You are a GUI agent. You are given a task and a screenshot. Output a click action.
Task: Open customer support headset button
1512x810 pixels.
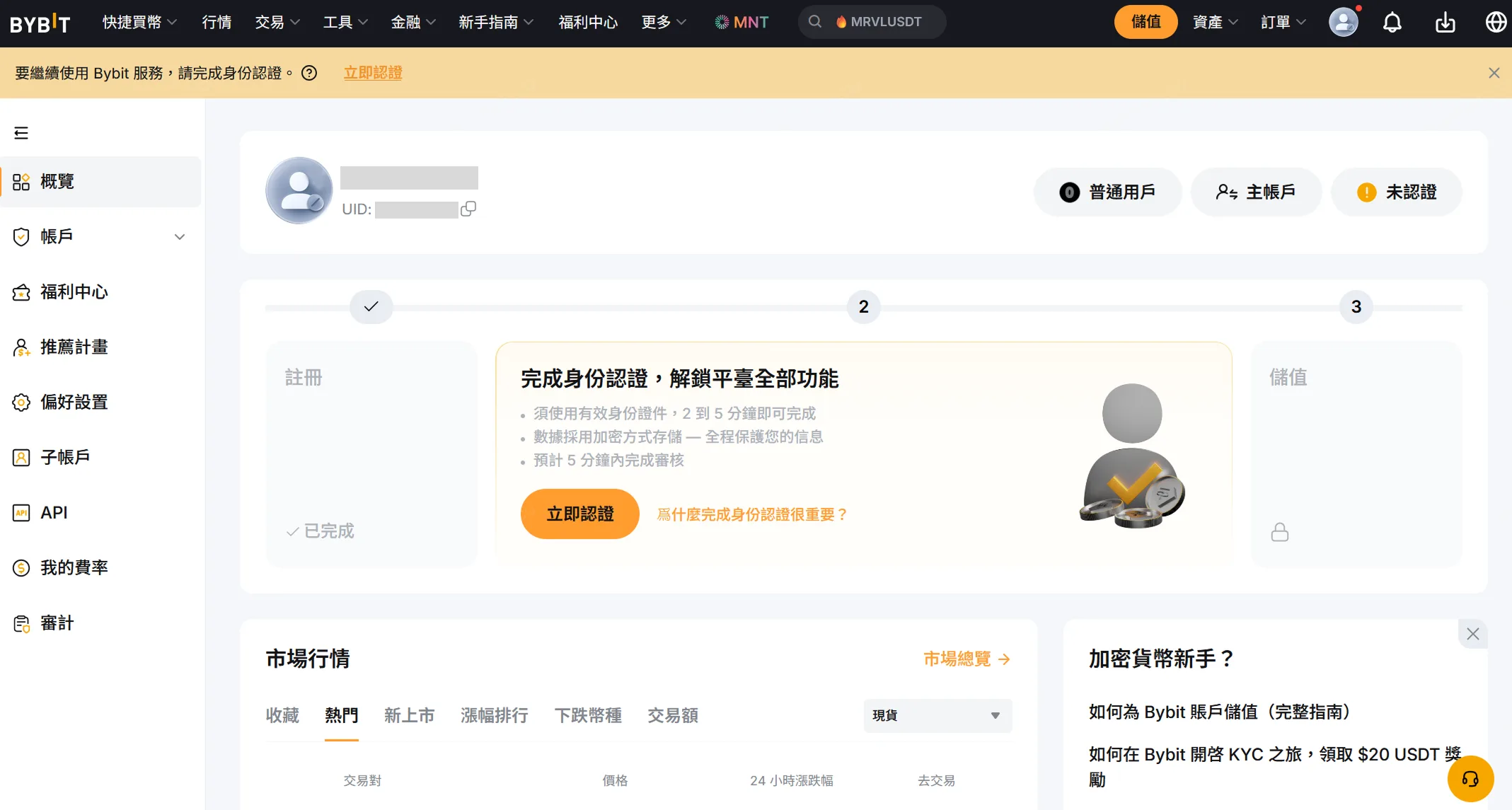coord(1470,779)
